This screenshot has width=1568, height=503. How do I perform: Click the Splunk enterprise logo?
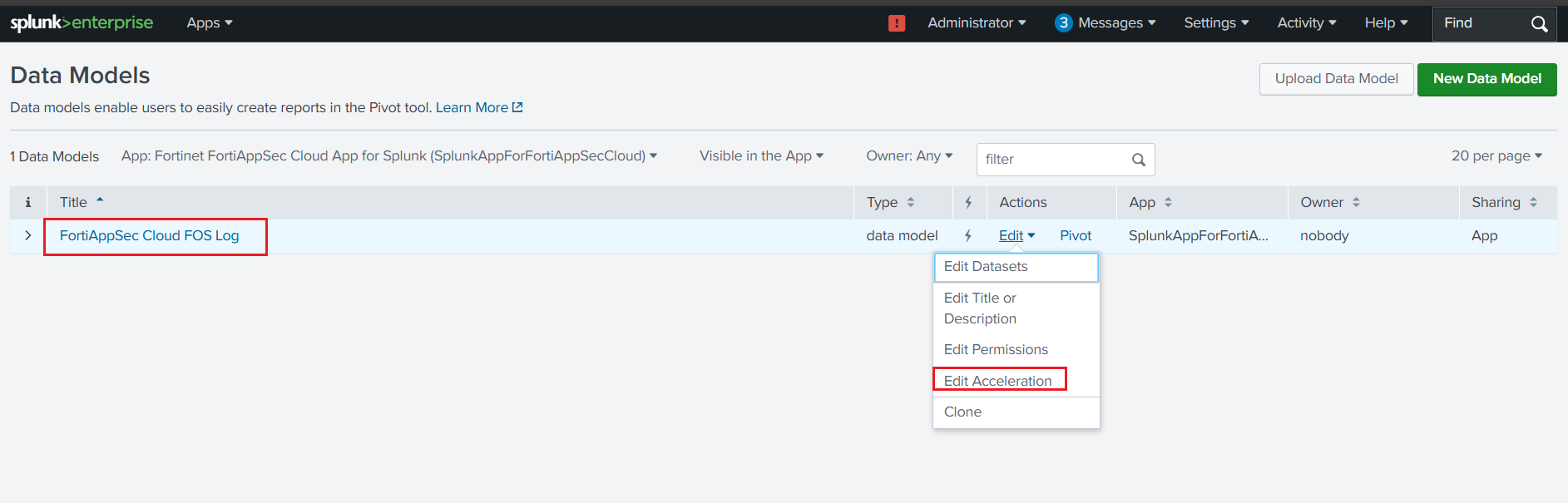82,22
